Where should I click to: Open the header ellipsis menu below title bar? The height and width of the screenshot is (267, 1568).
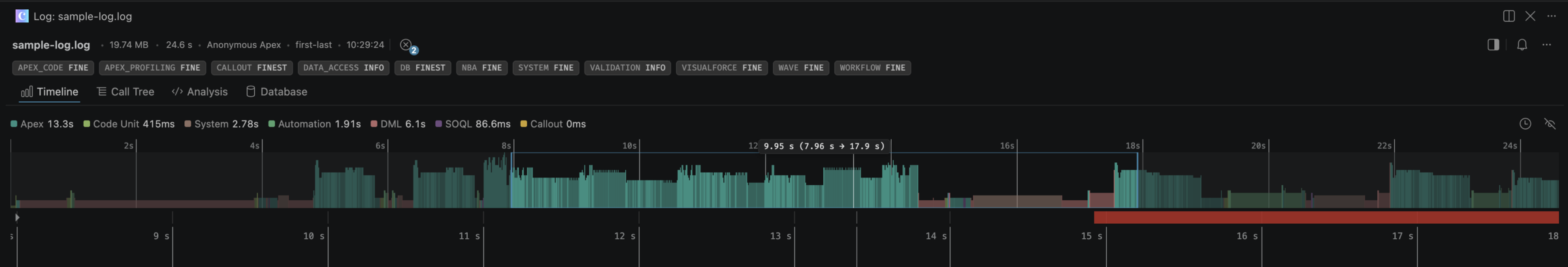[x=1546, y=44]
